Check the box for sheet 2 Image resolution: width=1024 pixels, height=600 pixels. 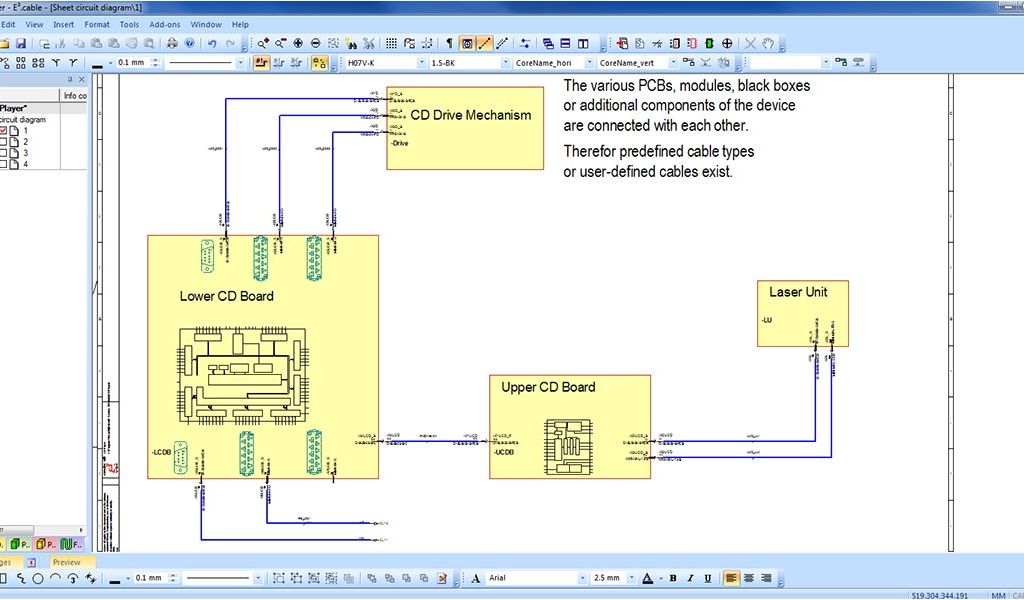click(4, 142)
